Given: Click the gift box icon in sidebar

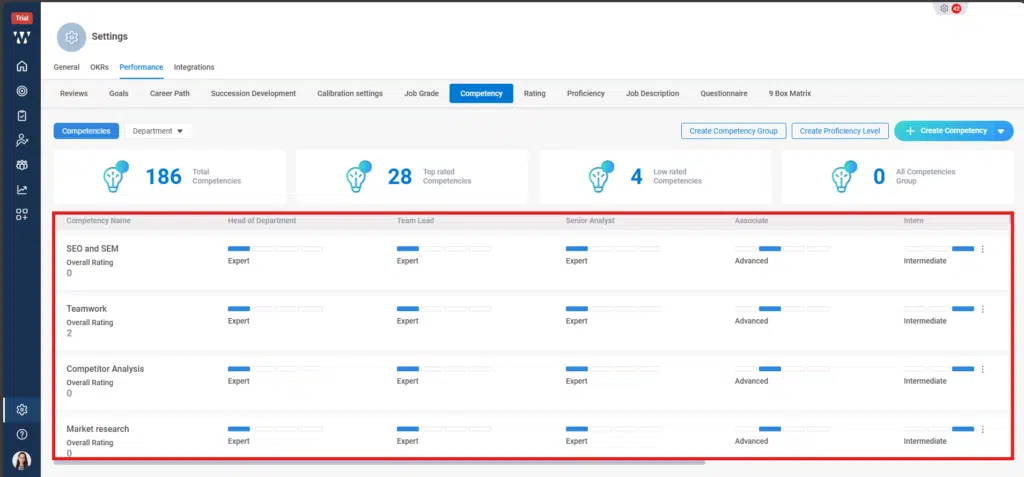Looking at the screenshot, I should (x=21, y=164).
